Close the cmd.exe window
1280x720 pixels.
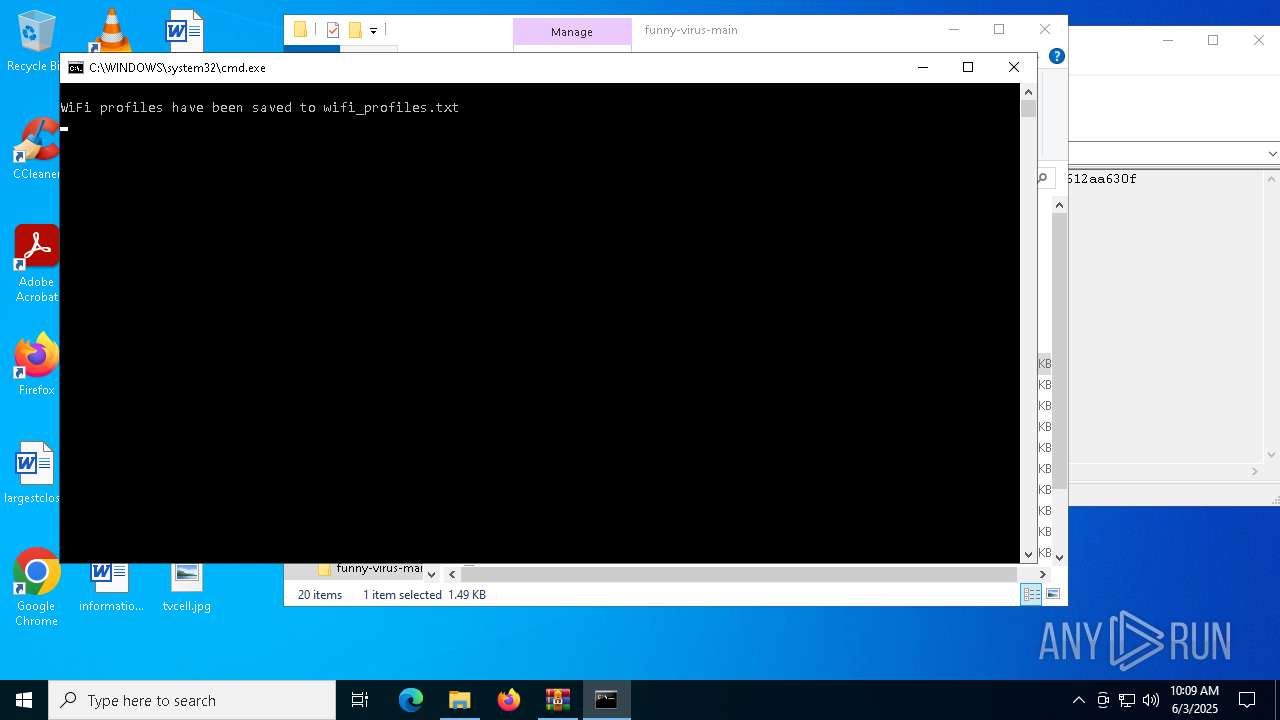pyautogui.click(x=1013, y=67)
